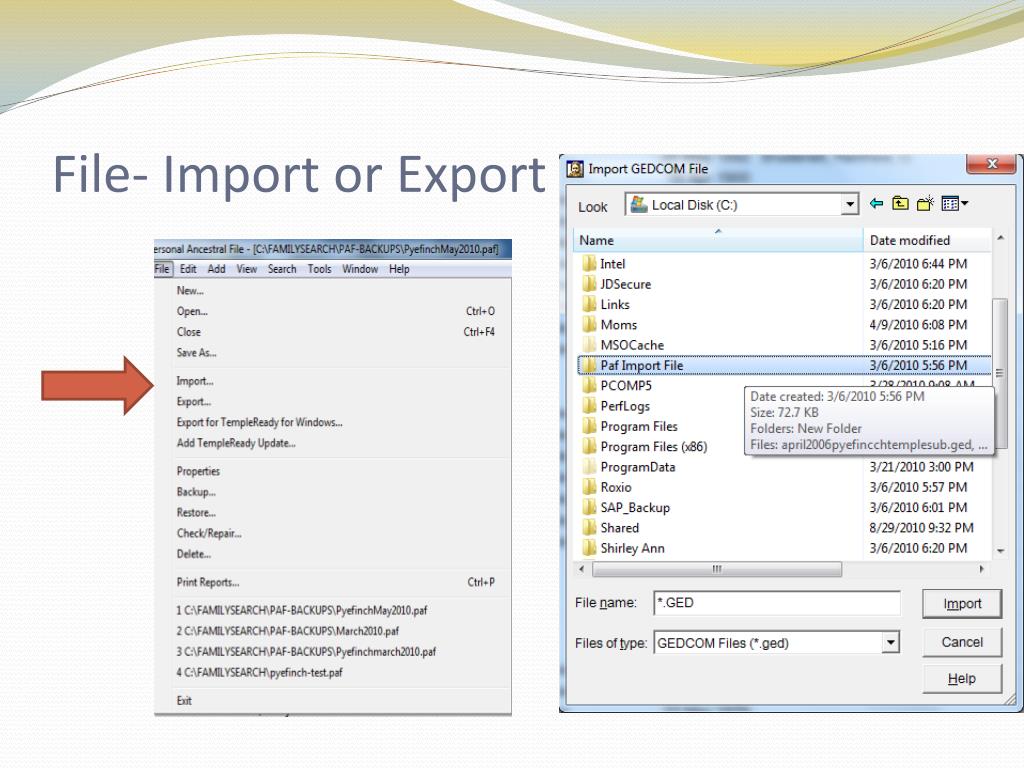Image resolution: width=1024 pixels, height=768 pixels.
Task: Choose Import... from the File menu
Action: 195,381
